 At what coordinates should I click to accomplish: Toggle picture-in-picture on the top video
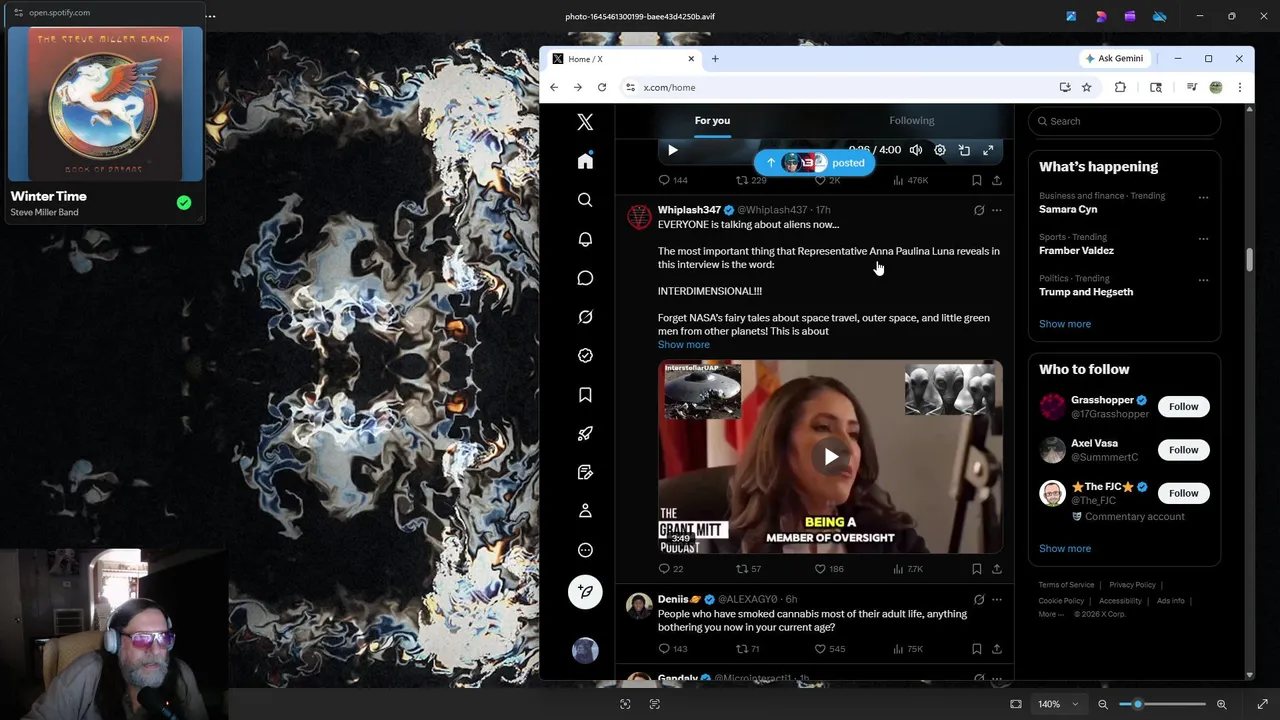click(x=964, y=150)
